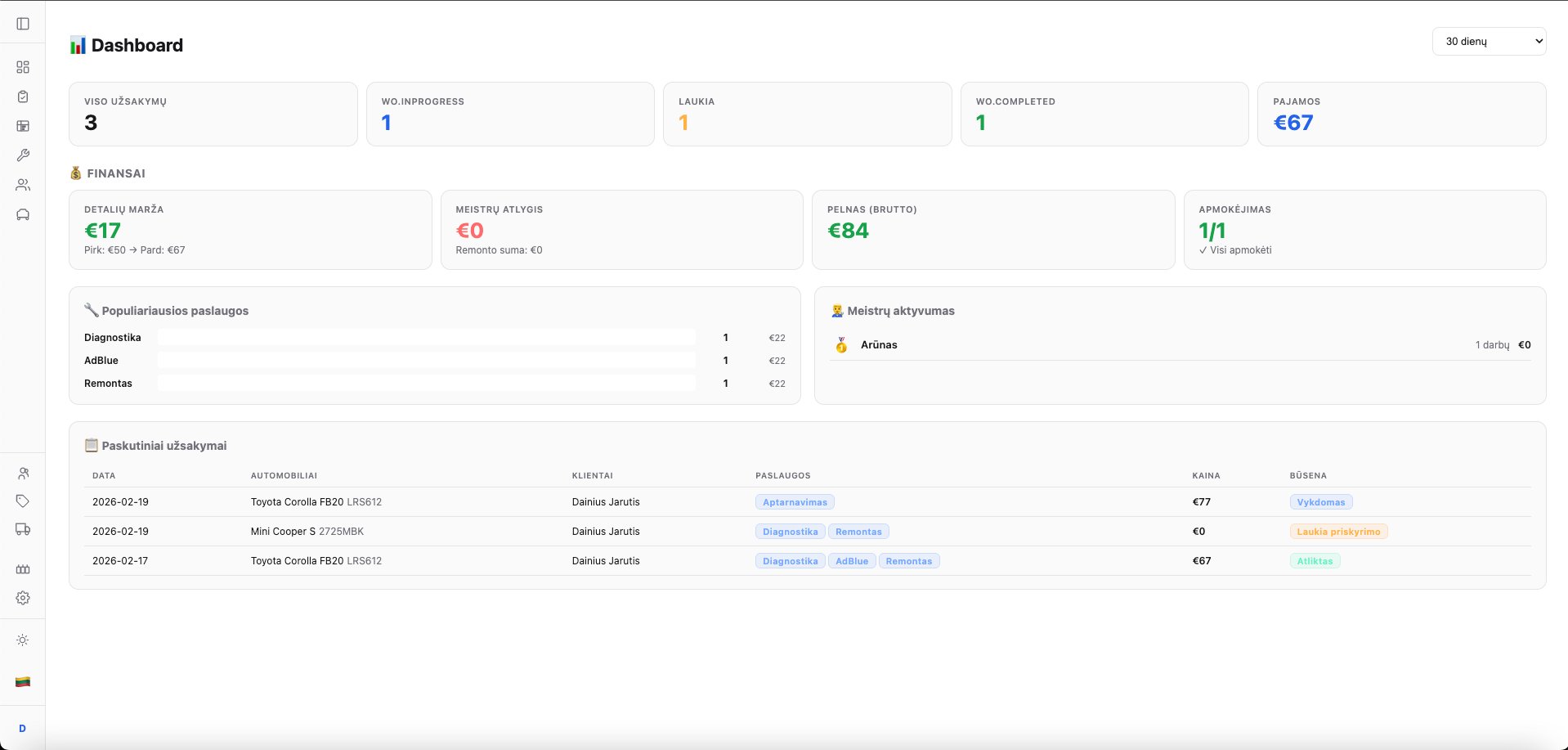Click the Aptarnavimas service tag
Viewport: 1568px width, 750px height.
point(795,502)
